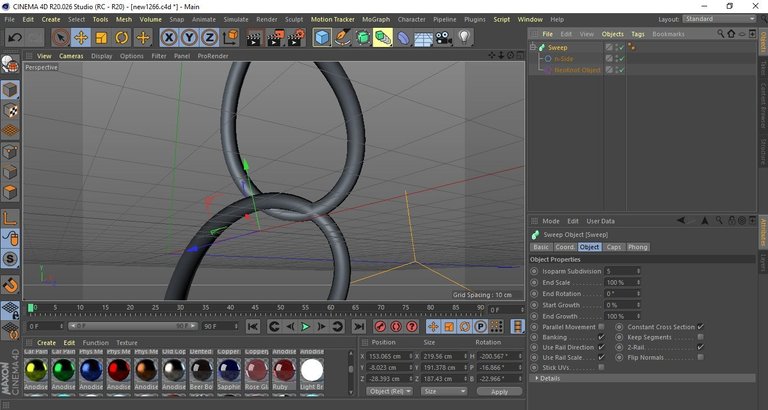This screenshot has width=768, height=410.
Task: Open the viewport Display menu
Action: click(101, 56)
